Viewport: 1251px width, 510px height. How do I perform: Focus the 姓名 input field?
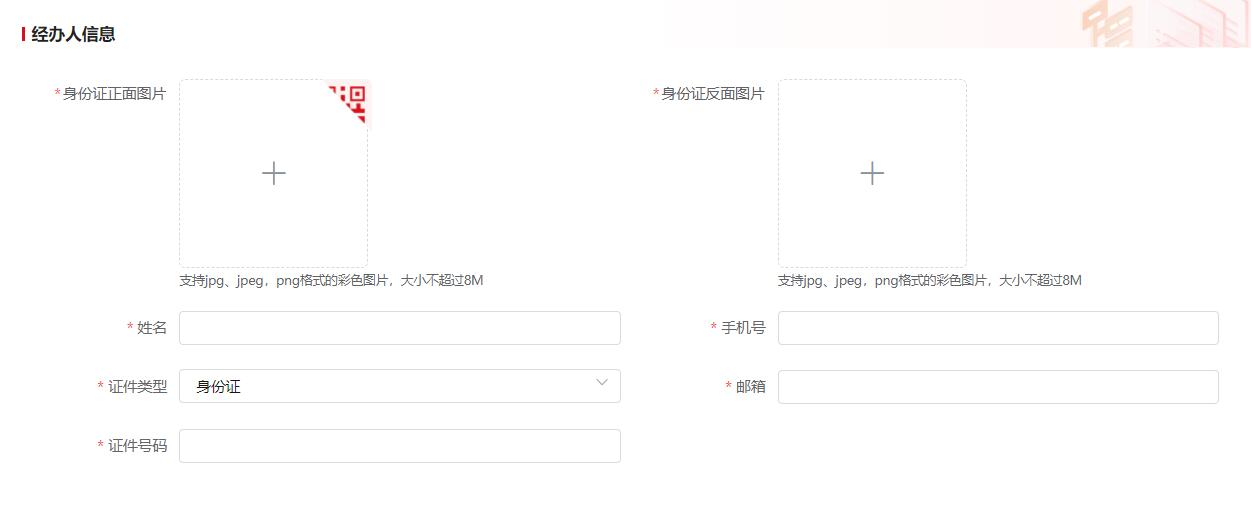coord(399,328)
